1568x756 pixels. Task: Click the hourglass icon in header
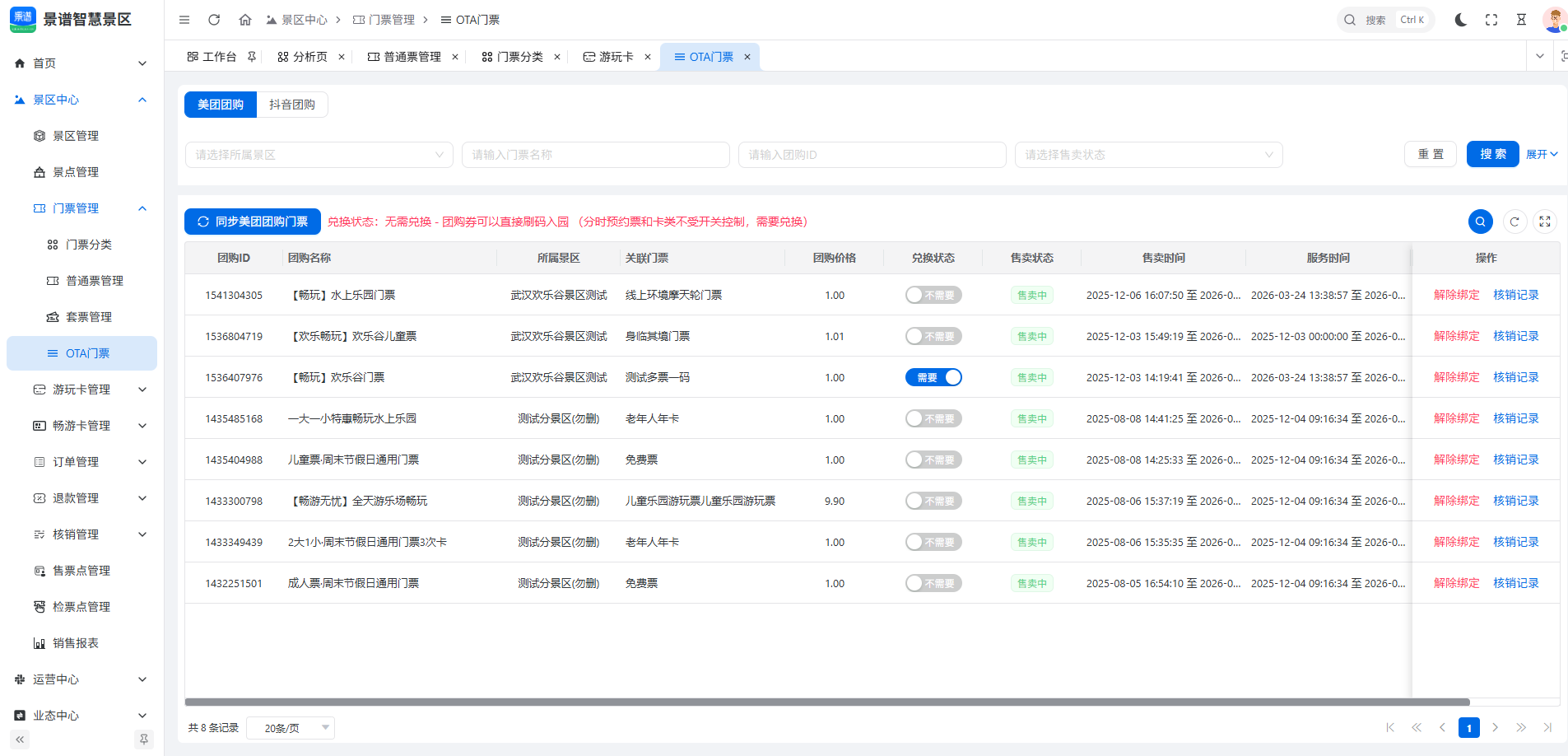(x=1521, y=20)
